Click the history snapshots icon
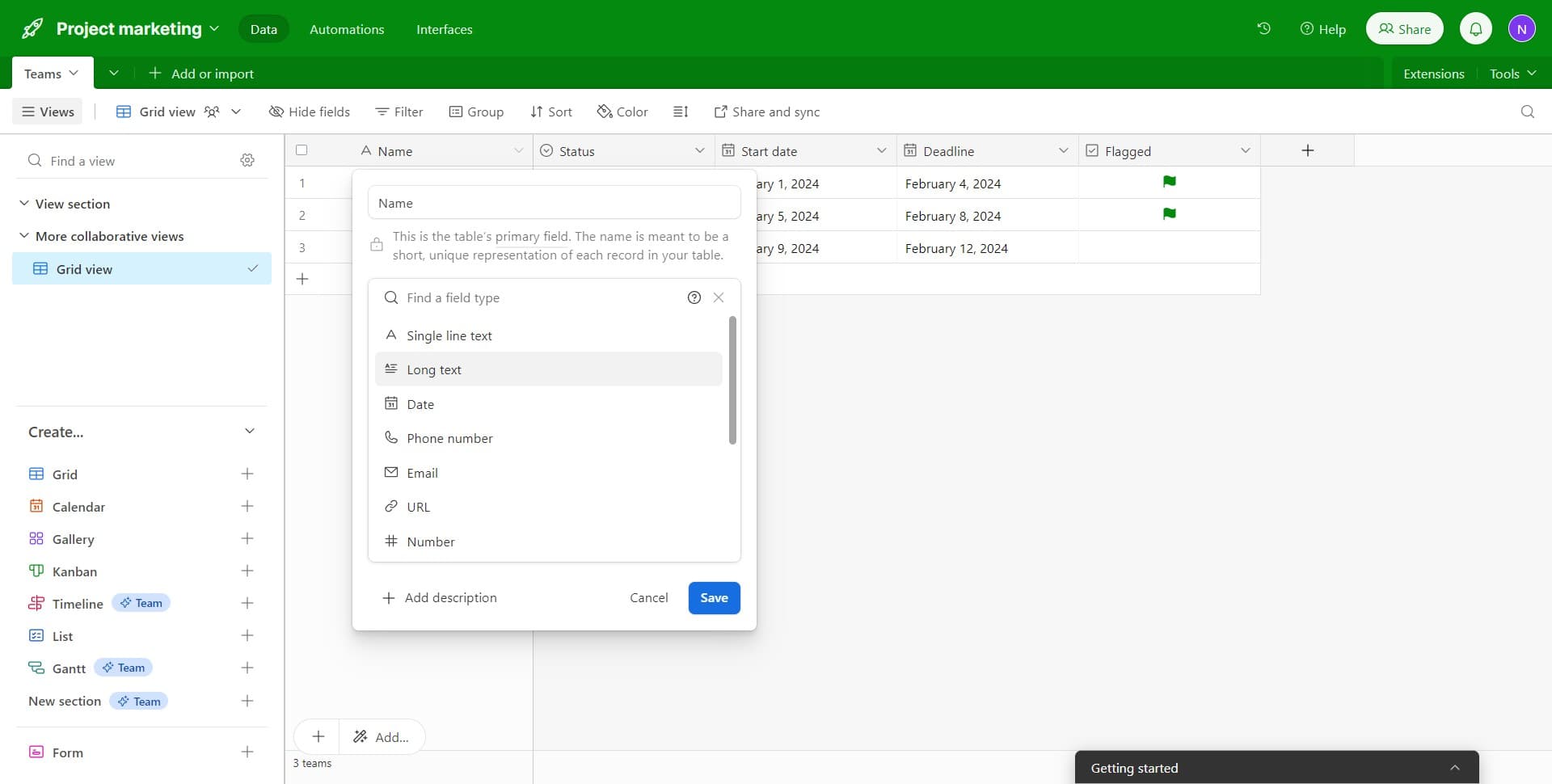This screenshot has height=784, width=1552. [x=1263, y=28]
